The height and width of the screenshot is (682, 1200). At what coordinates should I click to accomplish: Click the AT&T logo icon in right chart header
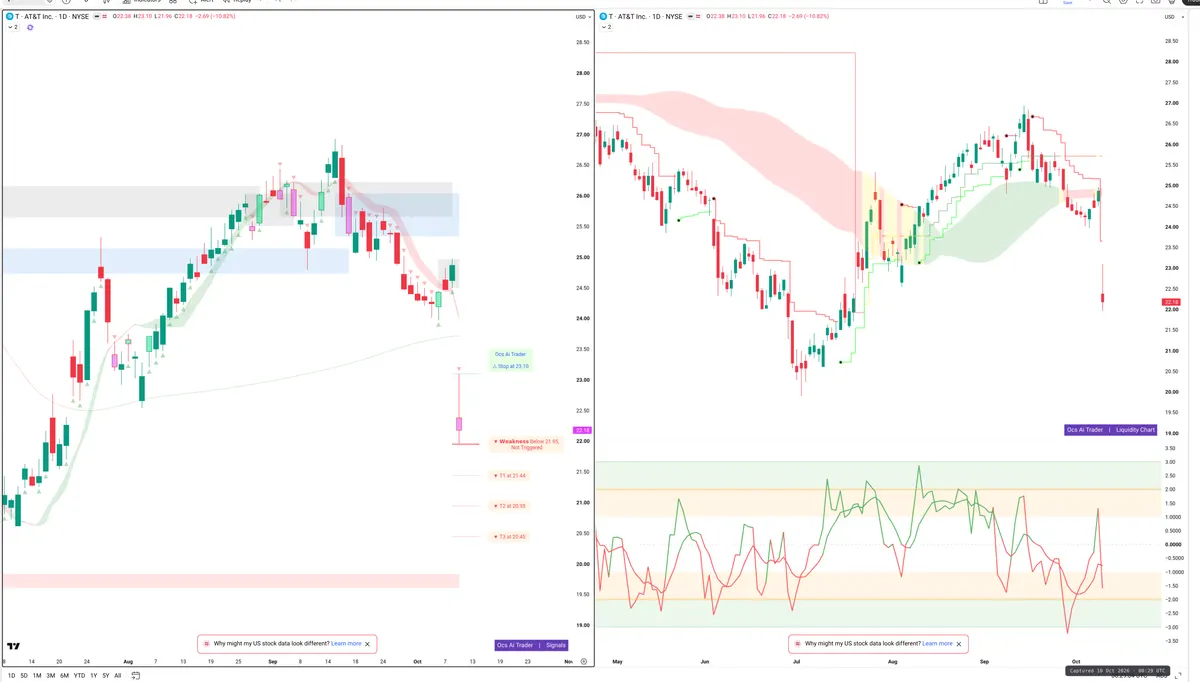[x=604, y=17]
